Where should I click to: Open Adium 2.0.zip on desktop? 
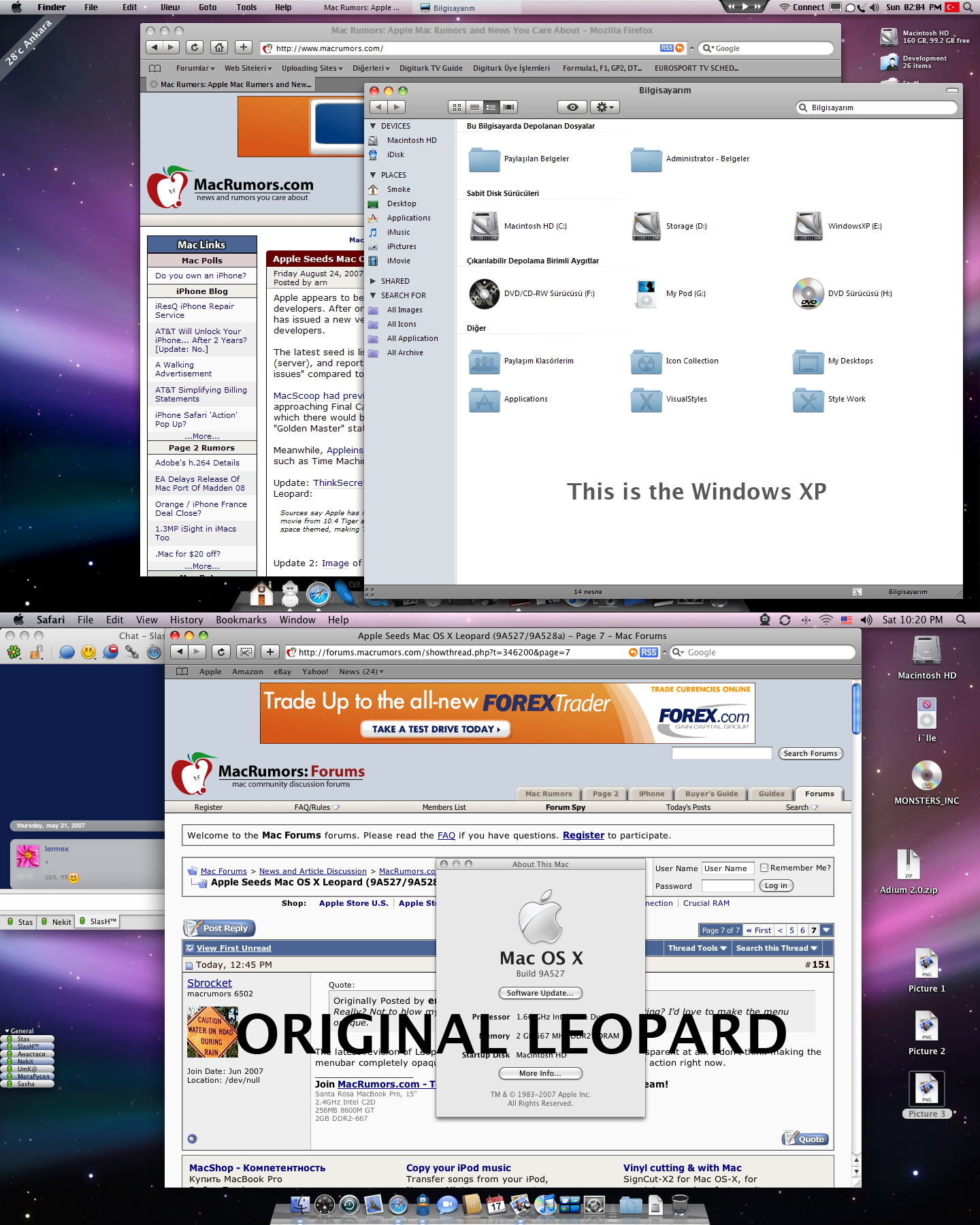click(908, 864)
